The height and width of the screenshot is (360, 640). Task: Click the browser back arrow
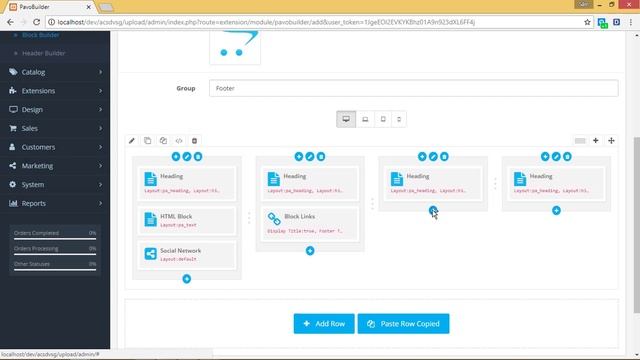tap(10, 22)
